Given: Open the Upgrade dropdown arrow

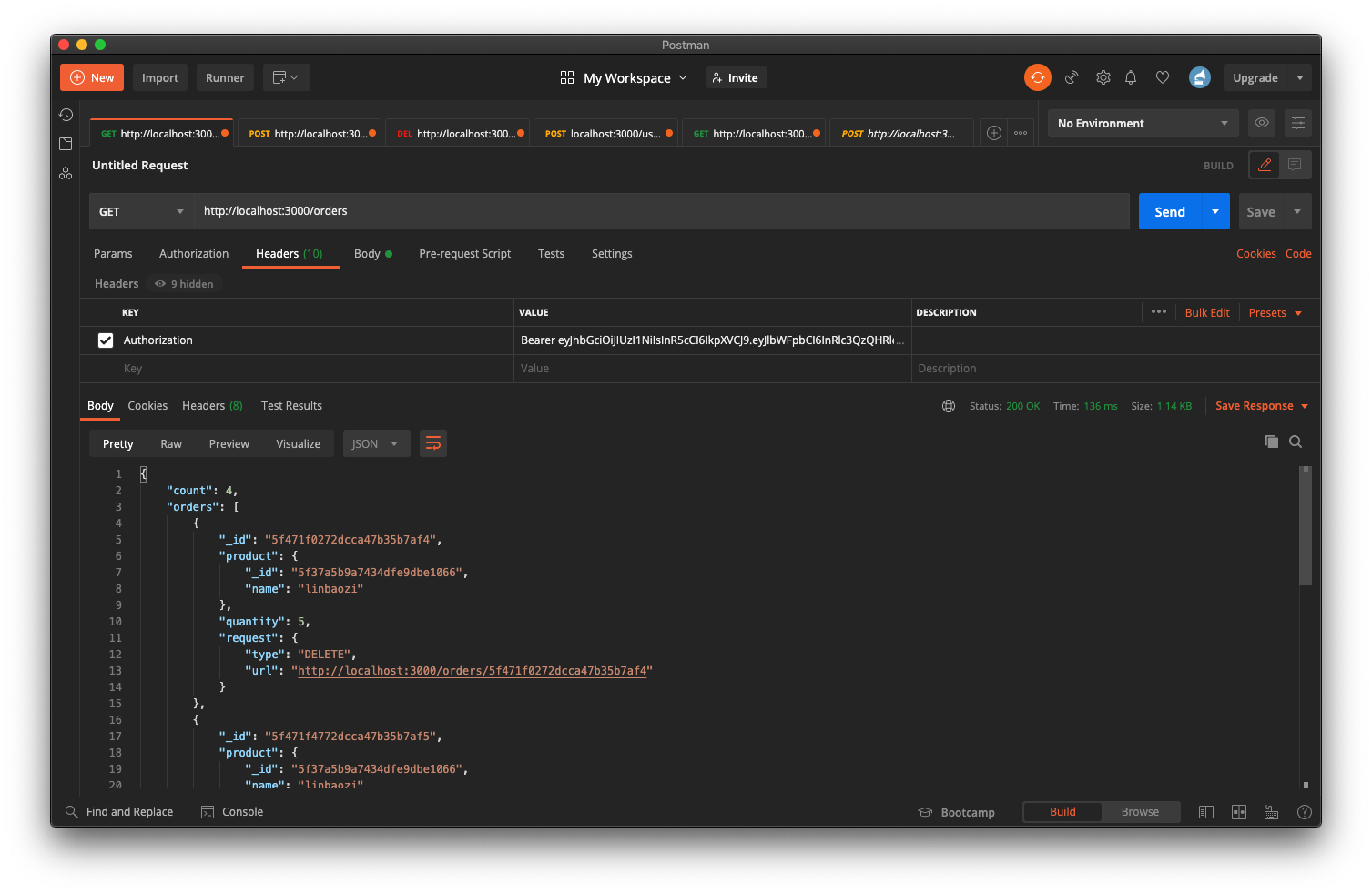Looking at the screenshot, I should coord(1300,77).
